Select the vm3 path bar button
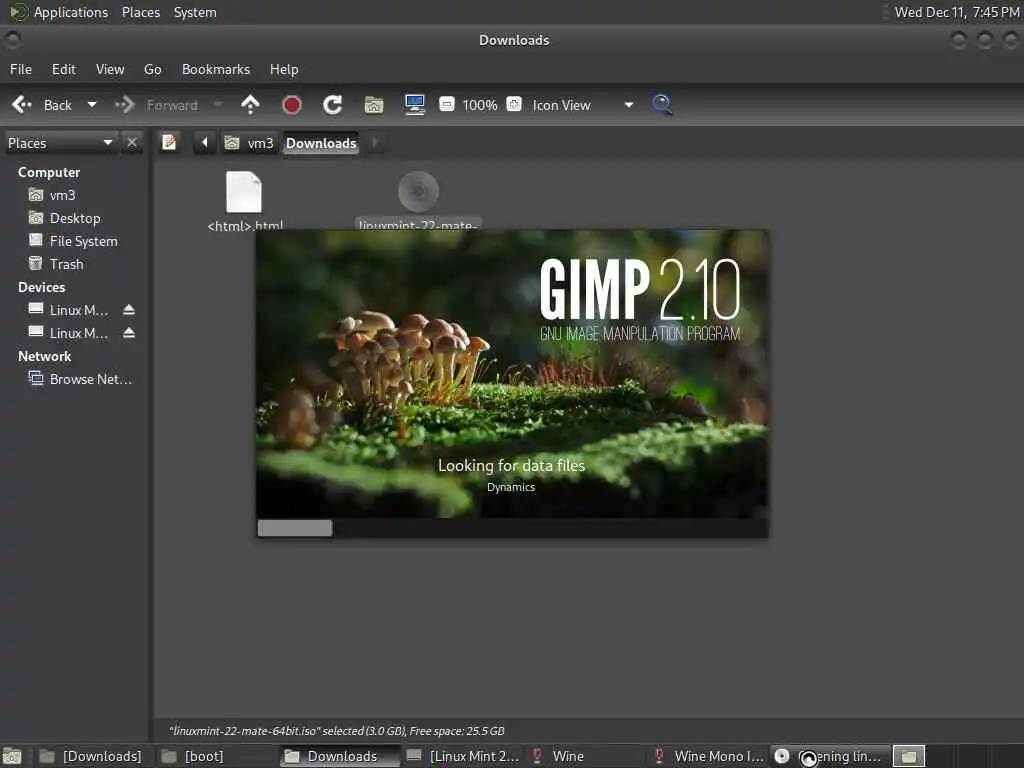Screen dimensions: 1024x768 (249, 143)
